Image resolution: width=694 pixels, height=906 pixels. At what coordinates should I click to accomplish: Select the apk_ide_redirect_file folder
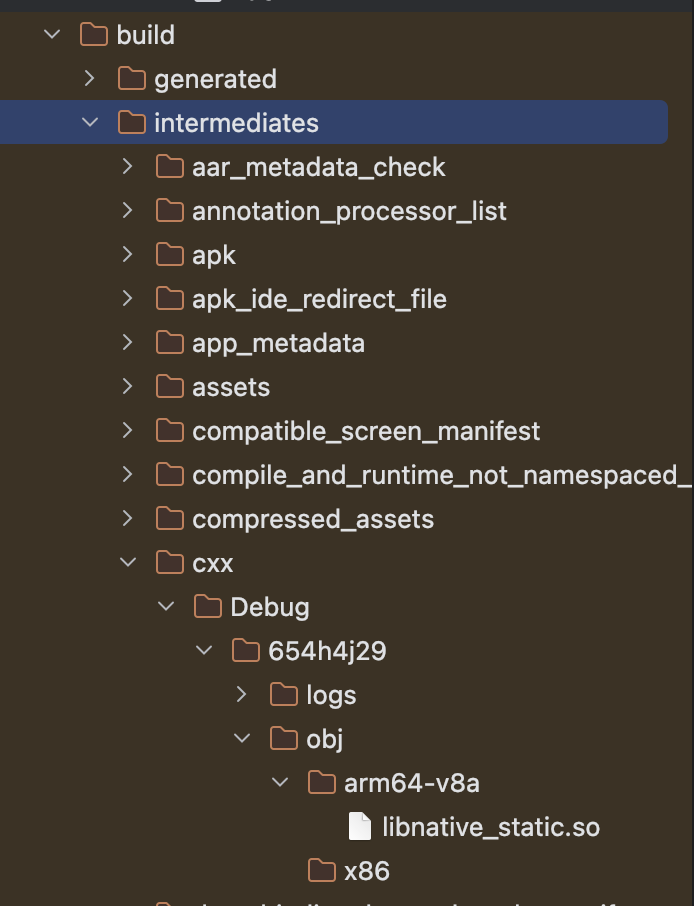pos(319,299)
